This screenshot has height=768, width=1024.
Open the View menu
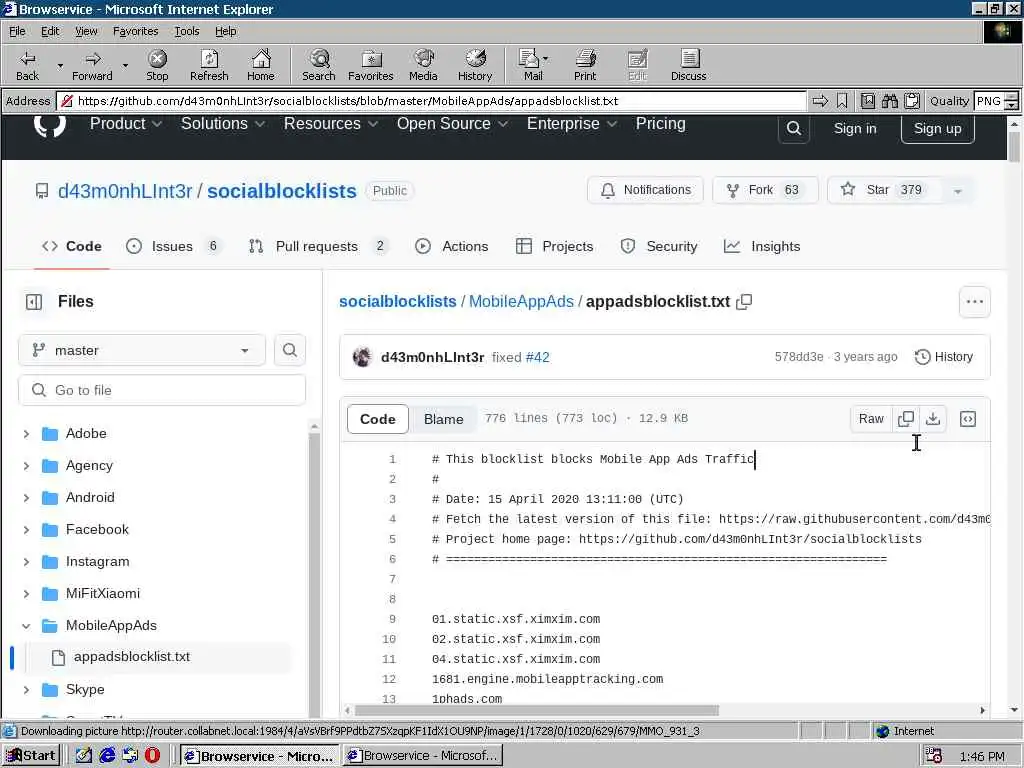86,31
